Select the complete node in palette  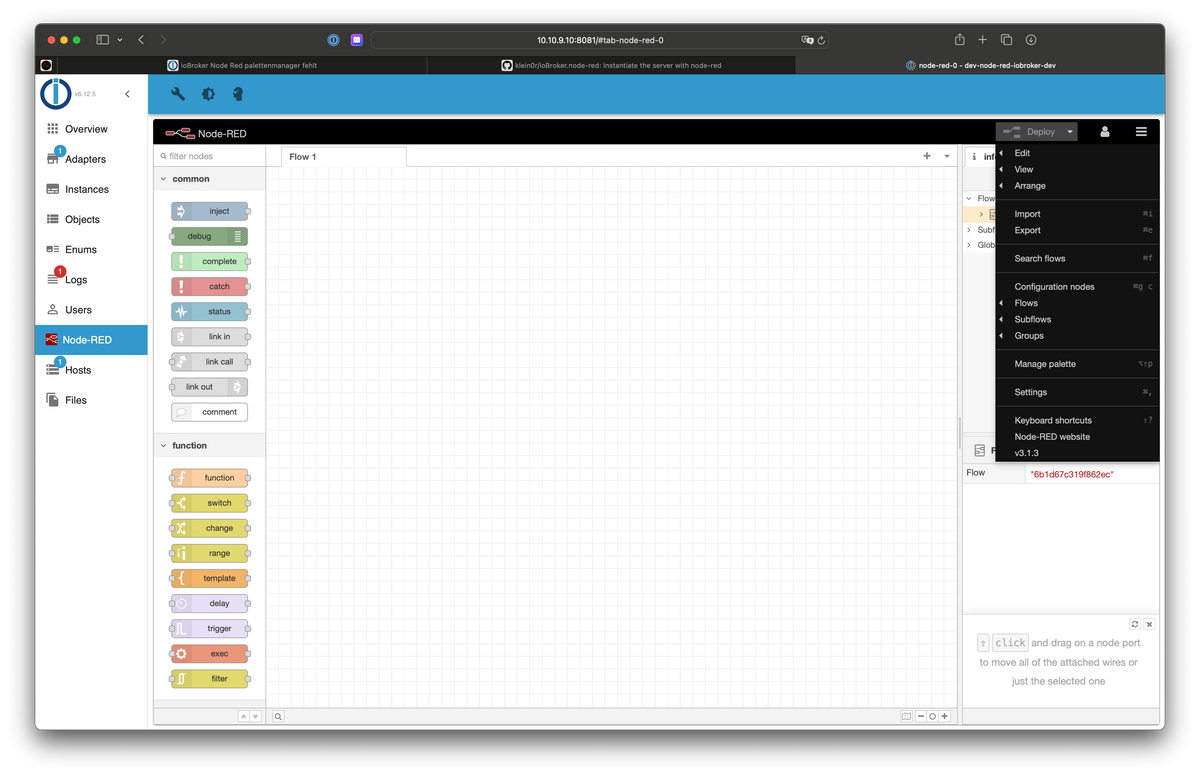click(209, 261)
